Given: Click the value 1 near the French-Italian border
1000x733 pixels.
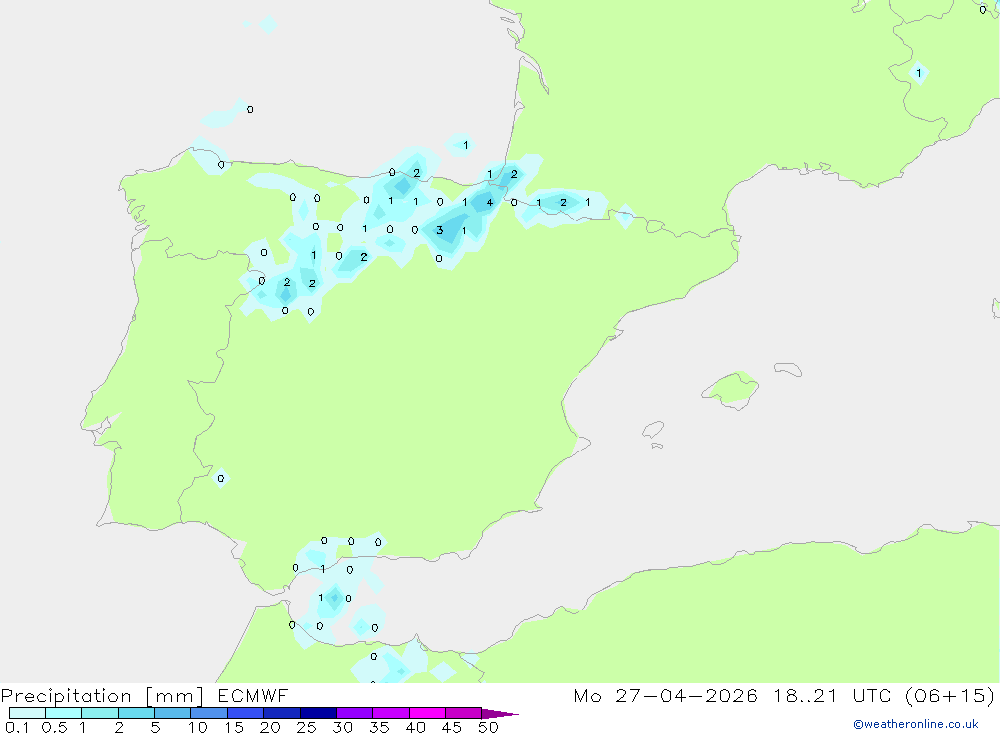Looking at the screenshot, I should pos(918,73).
